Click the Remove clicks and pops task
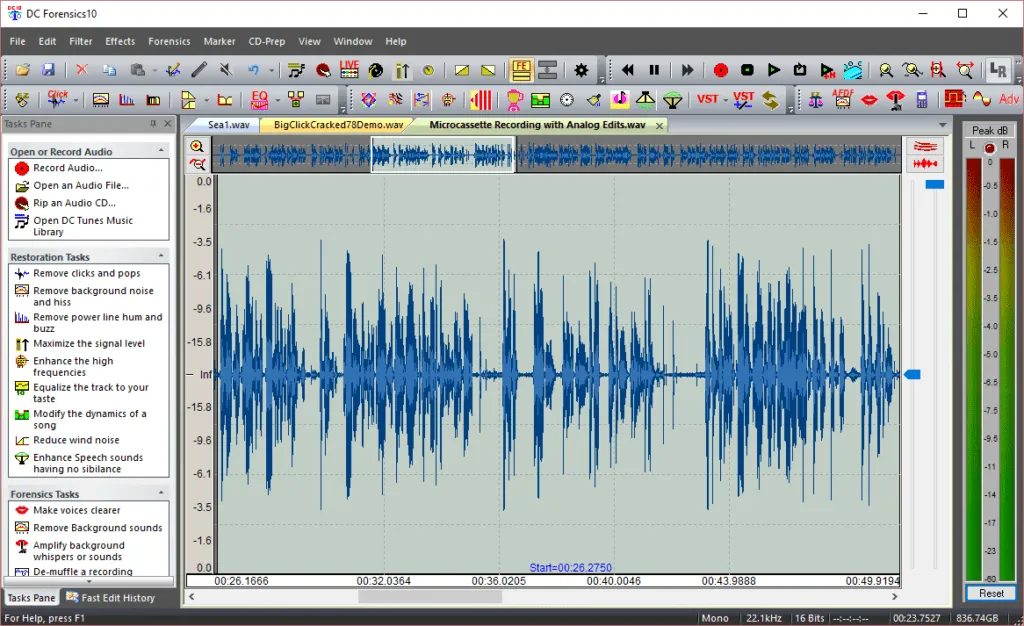The height and width of the screenshot is (626, 1024). point(86,273)
